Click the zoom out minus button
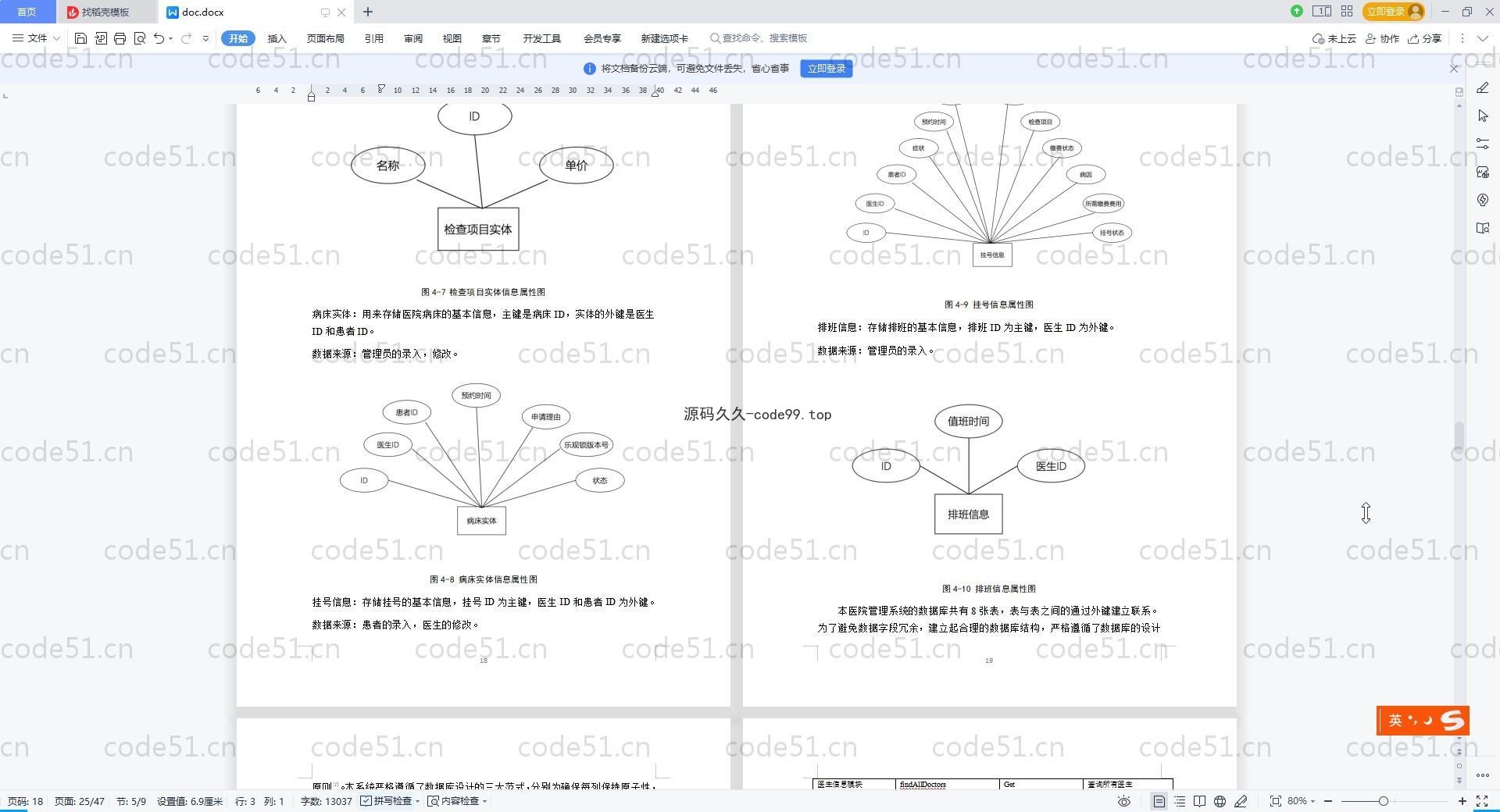The width and height of the screenshot is (1500, 812). 1327,801
